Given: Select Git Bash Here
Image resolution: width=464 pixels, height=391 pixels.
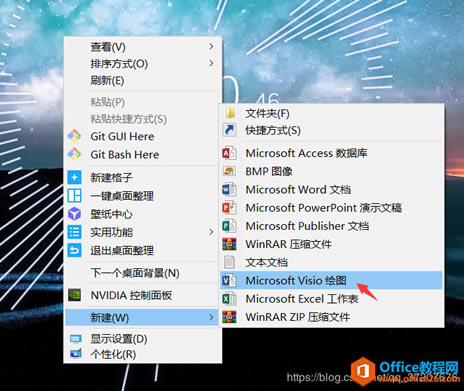Looking at the screenshot, I should tap(143, 154).
